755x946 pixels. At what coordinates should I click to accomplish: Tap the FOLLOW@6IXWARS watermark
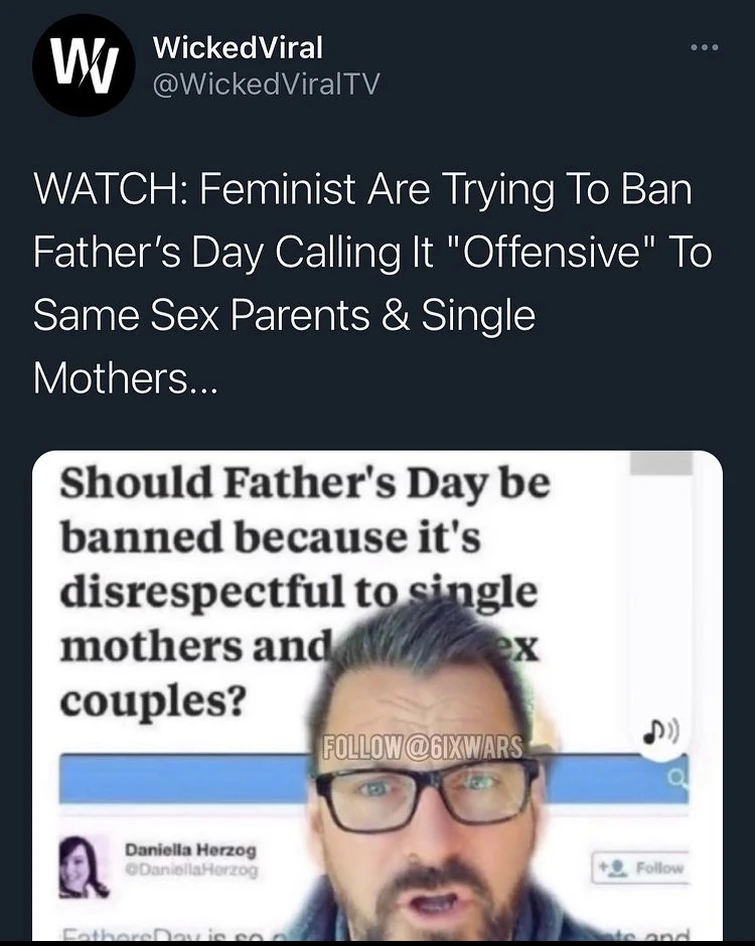[x=425, y=747]
